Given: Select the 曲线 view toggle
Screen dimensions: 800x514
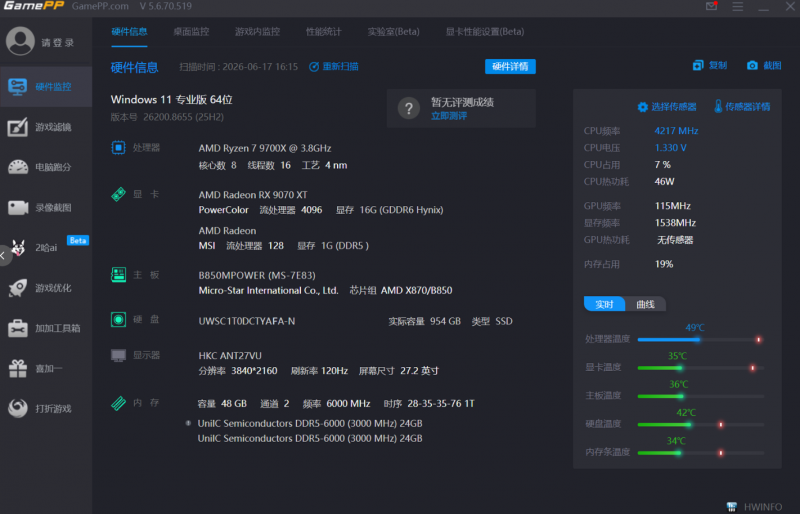Looking at the screenshot, I should [x=645, y=304].
